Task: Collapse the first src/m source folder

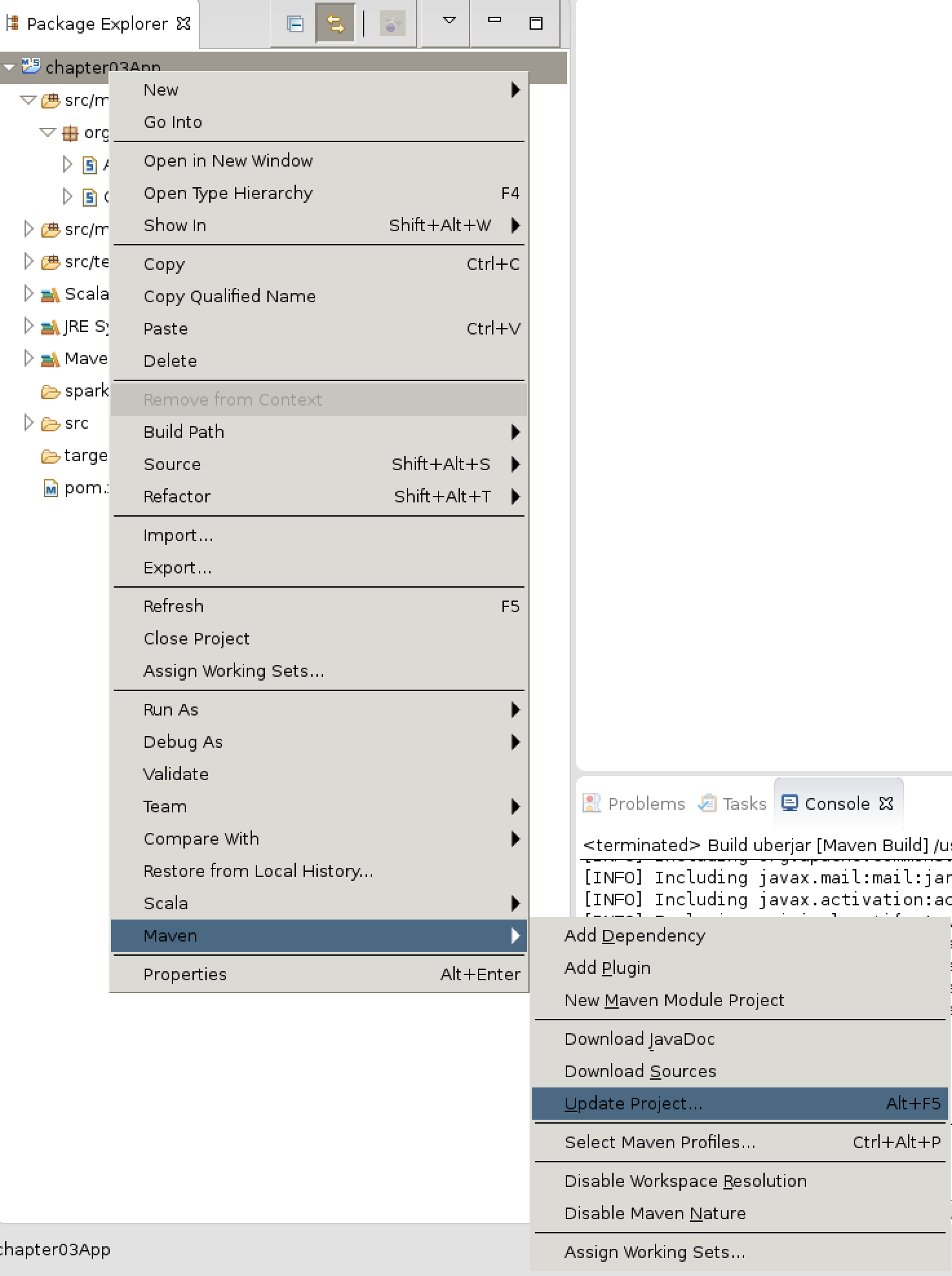Action: (x=28, y=100)
